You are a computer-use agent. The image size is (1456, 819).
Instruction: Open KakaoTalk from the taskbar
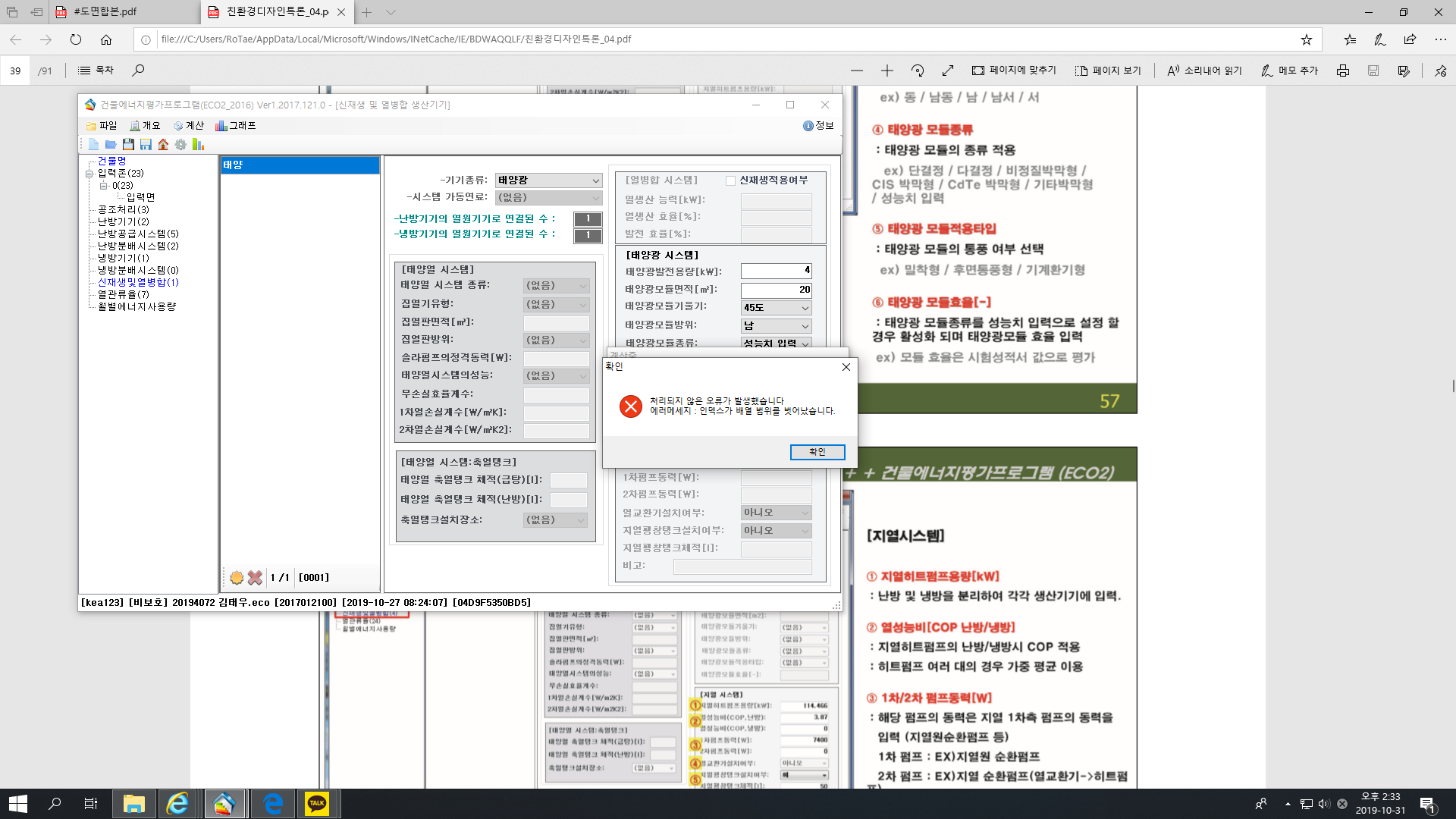[x=317, y=803]
